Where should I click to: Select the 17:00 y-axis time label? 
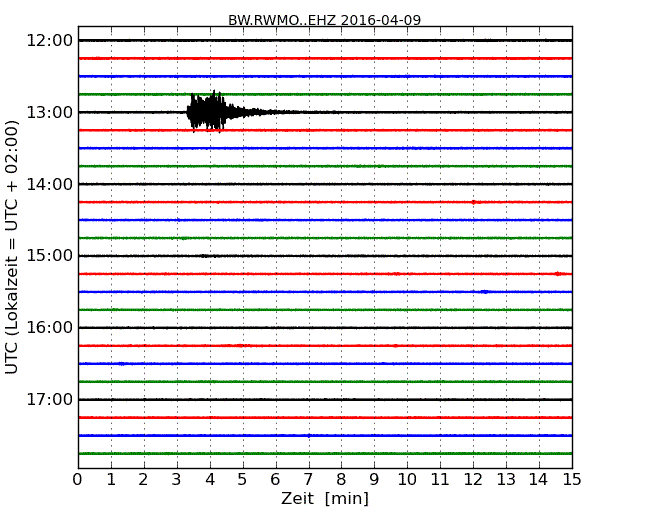tap(50, 399)
